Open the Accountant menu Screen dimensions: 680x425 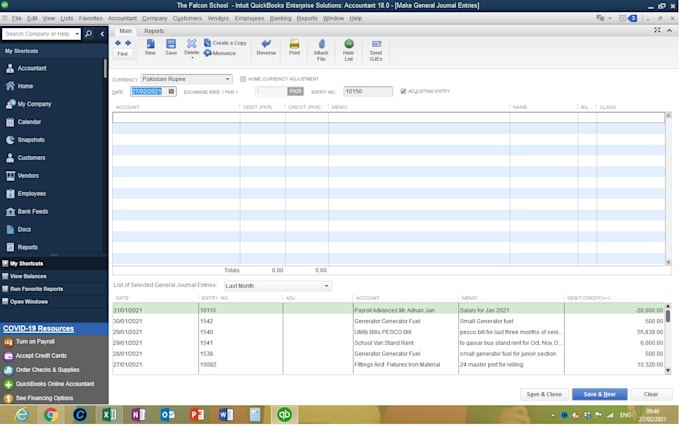(x=122, y=18)
